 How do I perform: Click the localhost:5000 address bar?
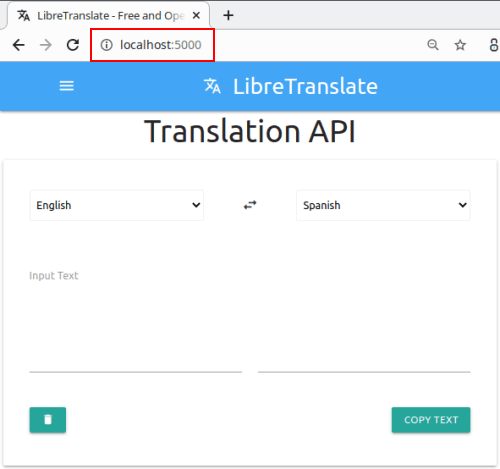pos(160,45)
